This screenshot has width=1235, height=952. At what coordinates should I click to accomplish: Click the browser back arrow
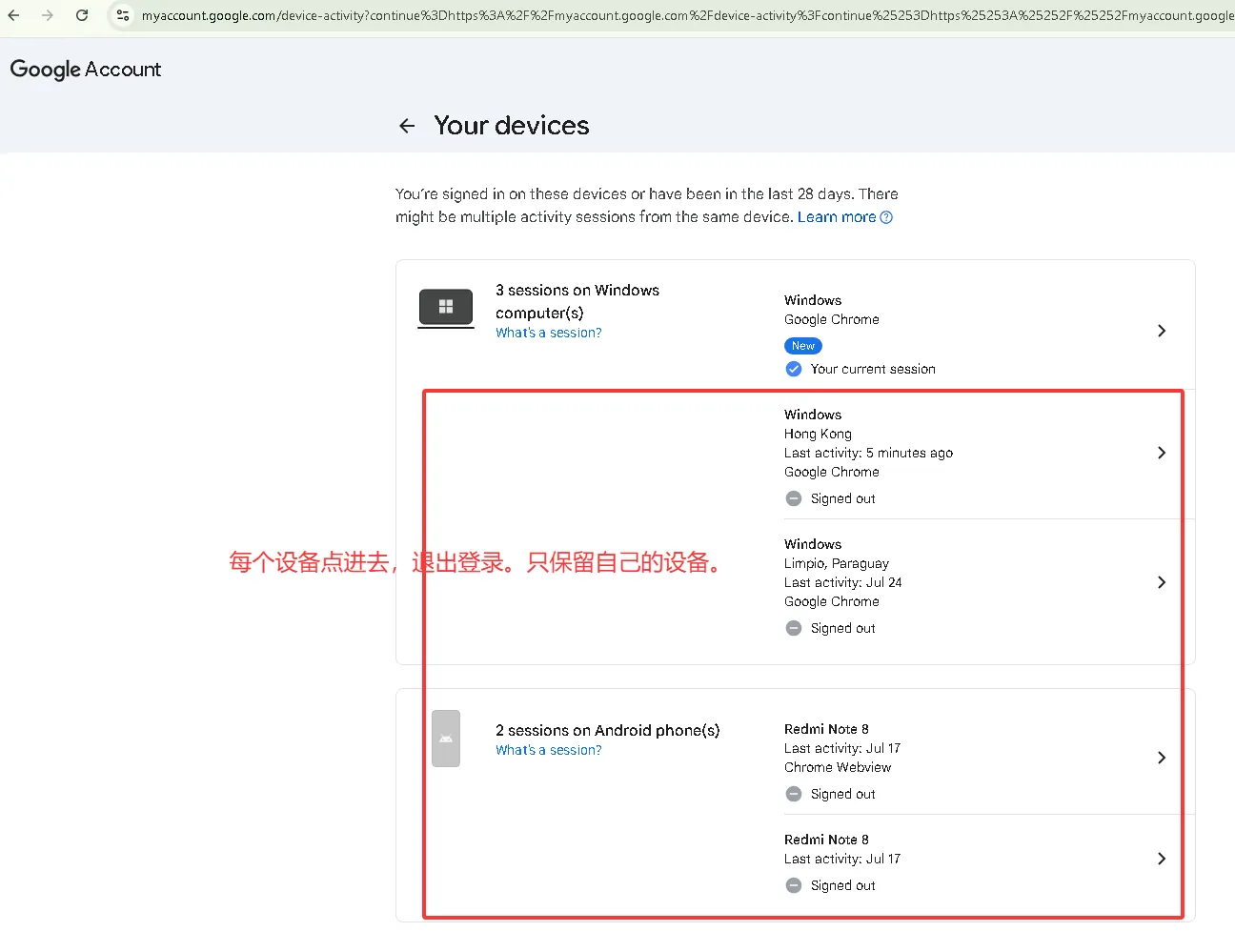pos(13,15)
